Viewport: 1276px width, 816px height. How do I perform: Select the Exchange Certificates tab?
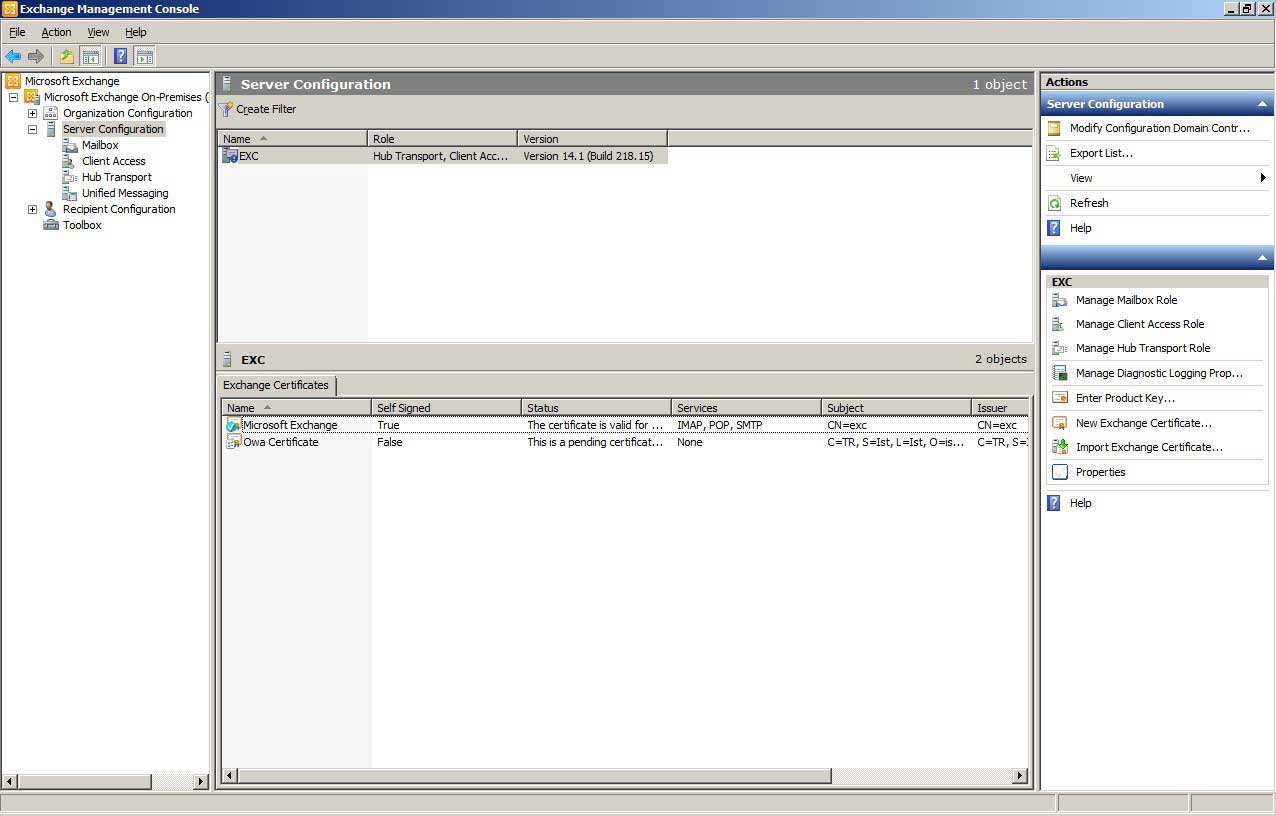[x=276, y=385]
